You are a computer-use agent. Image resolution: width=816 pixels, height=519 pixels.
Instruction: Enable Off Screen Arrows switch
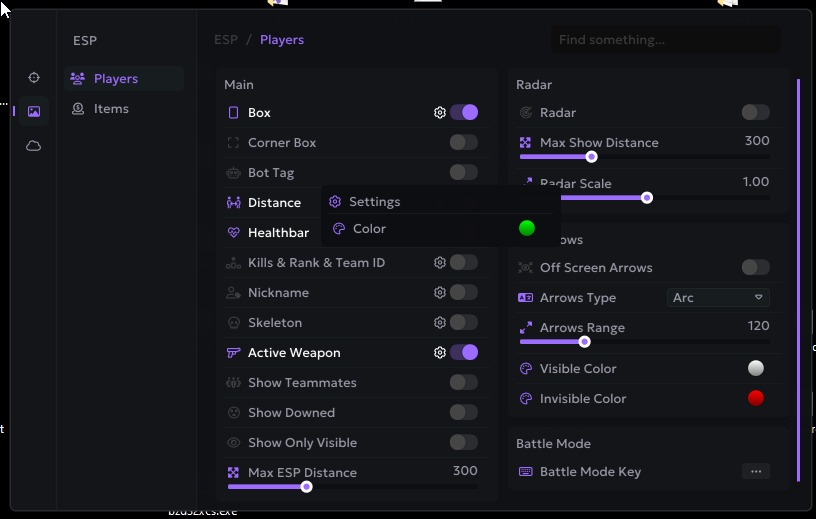(756, 268)
